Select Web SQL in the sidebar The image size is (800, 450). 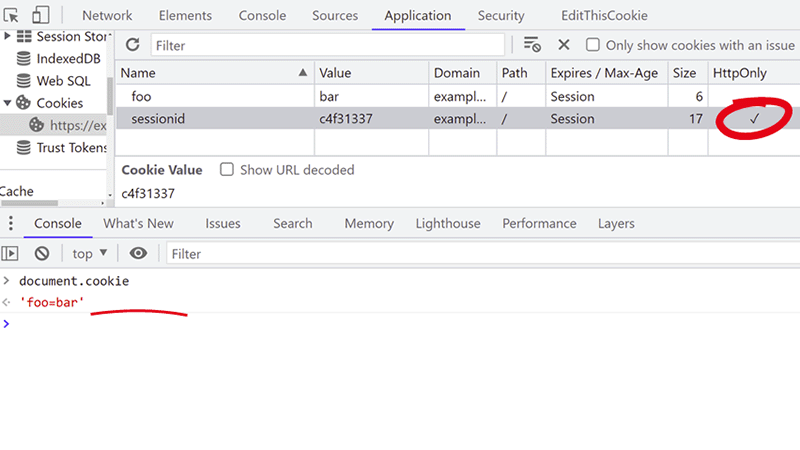[63, 81]
